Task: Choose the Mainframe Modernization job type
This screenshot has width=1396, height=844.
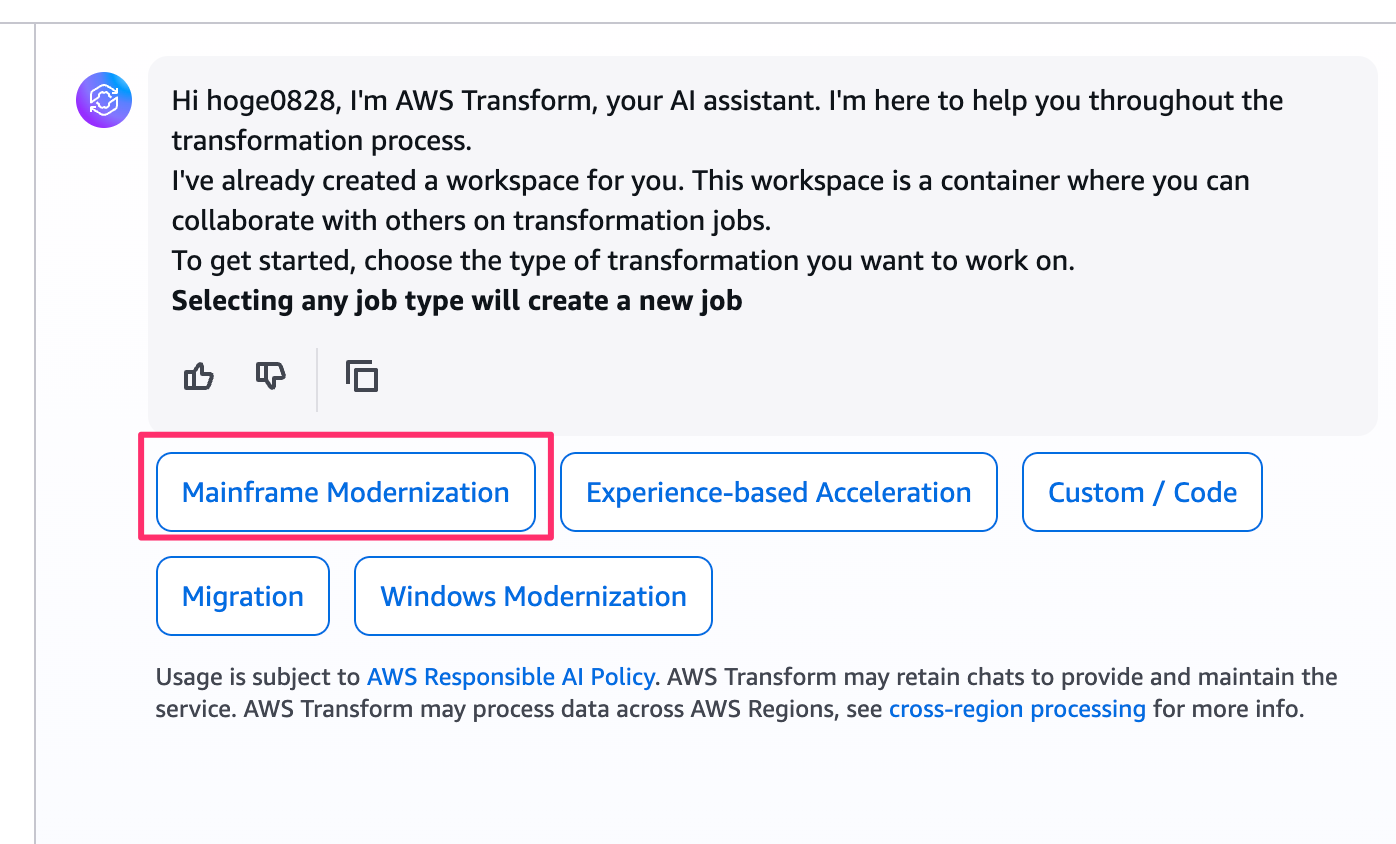Action: point(346,492)
